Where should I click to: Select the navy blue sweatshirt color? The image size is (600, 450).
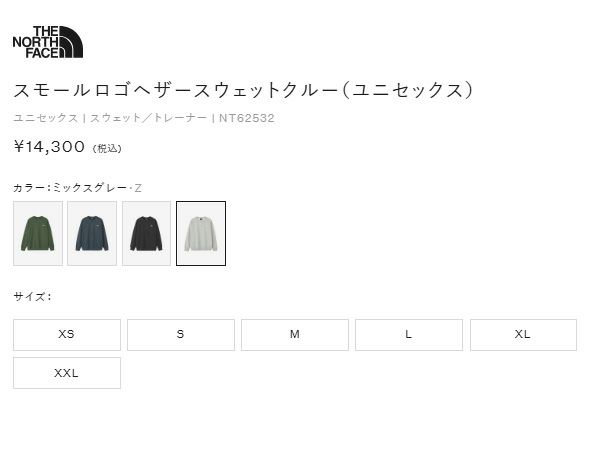[92, 233]
